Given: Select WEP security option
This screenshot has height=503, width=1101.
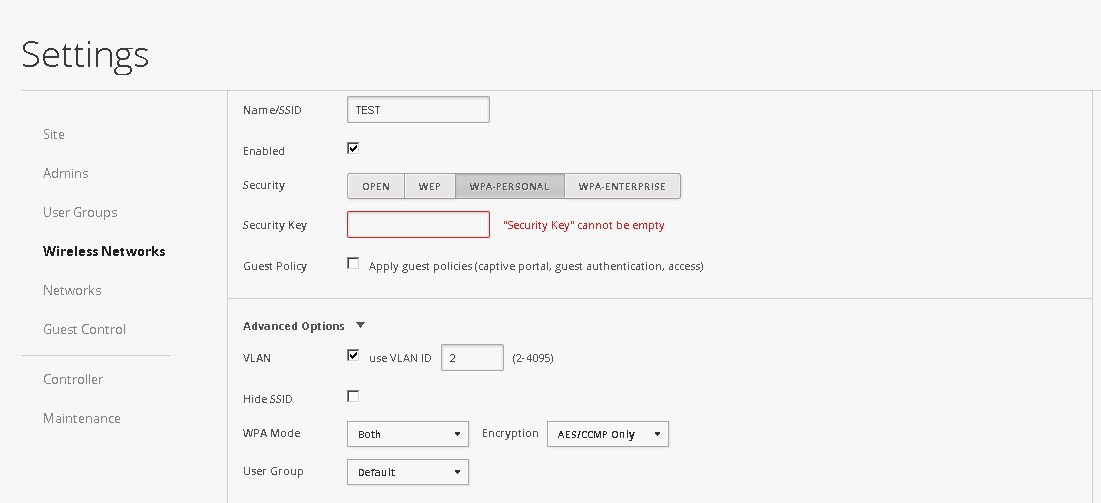Looking at the screenshot, I should [x=430, y=186].
